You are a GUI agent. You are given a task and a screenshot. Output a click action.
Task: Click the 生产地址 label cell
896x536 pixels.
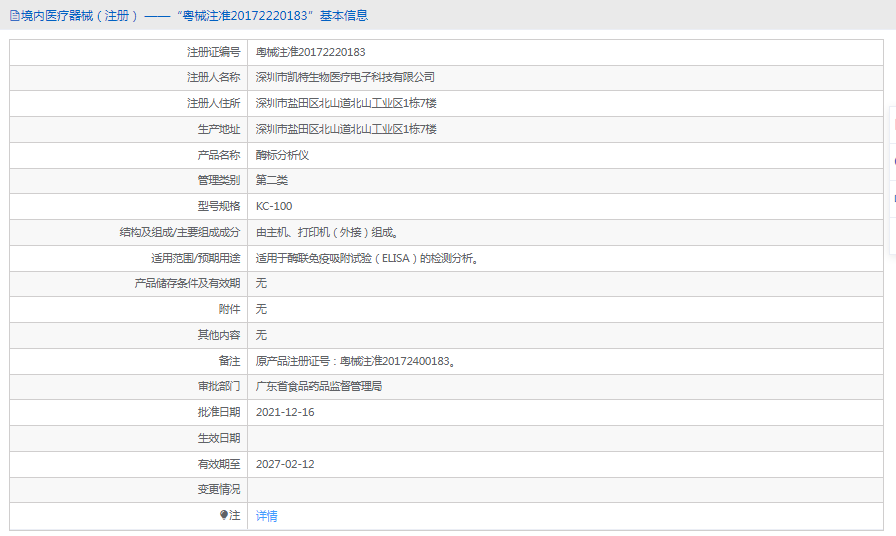click(x=129, y=130)
